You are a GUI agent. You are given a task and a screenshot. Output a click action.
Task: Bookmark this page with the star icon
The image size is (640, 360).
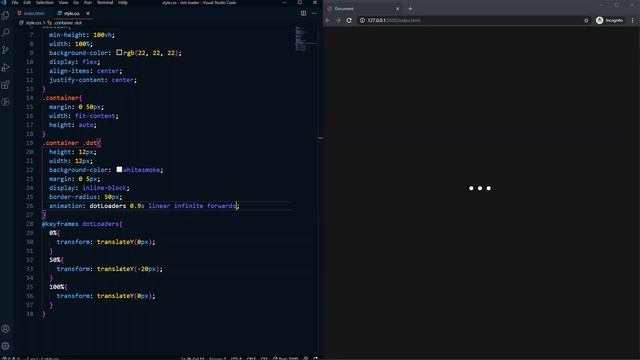point(586,20)
